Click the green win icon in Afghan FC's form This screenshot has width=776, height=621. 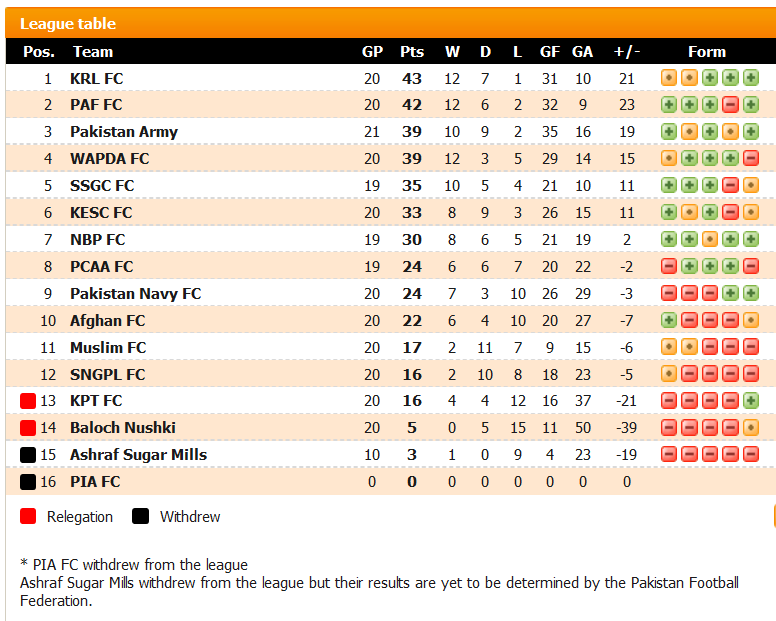669,320
